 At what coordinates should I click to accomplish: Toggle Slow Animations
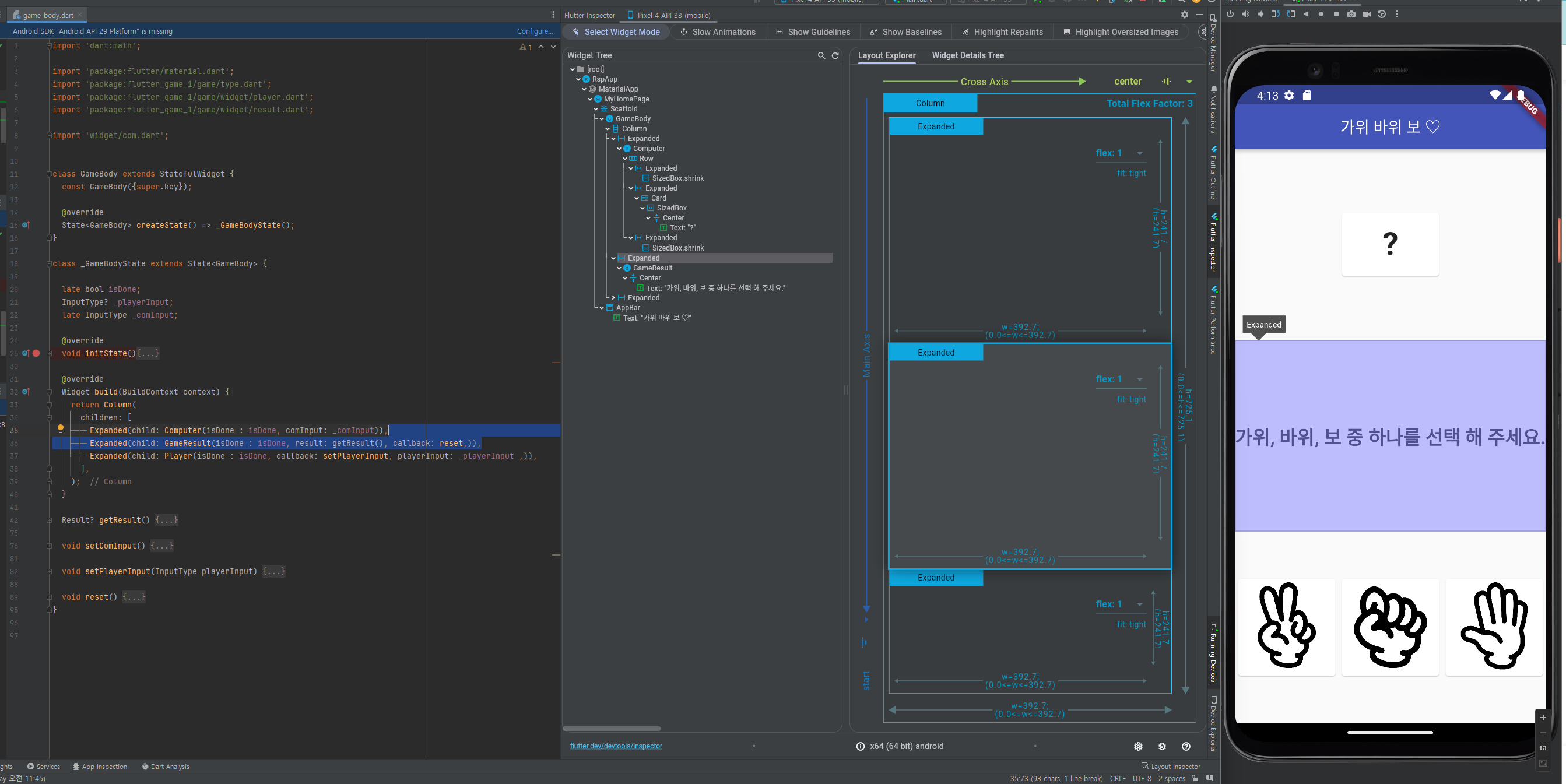coord(718,32)
